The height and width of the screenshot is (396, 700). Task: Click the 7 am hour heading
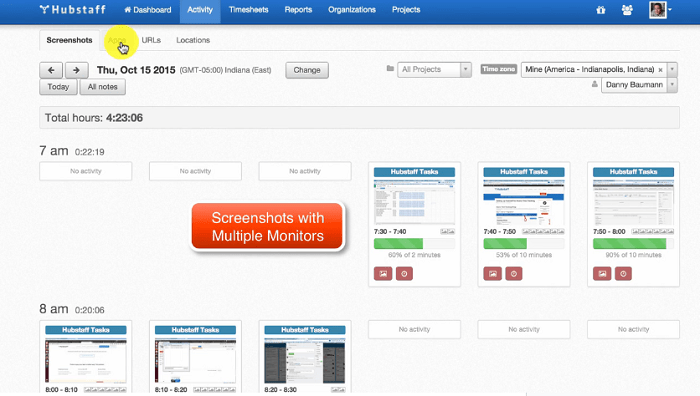click(x=54, y=151)
